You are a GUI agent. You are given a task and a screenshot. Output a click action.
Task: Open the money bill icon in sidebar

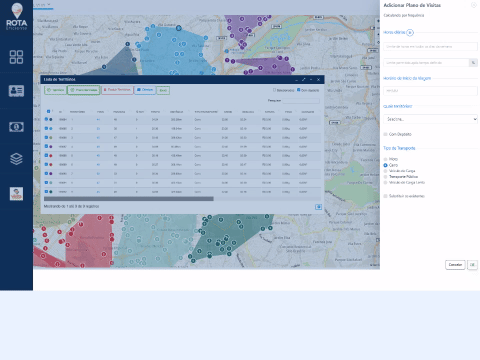(x=16, y=127)
